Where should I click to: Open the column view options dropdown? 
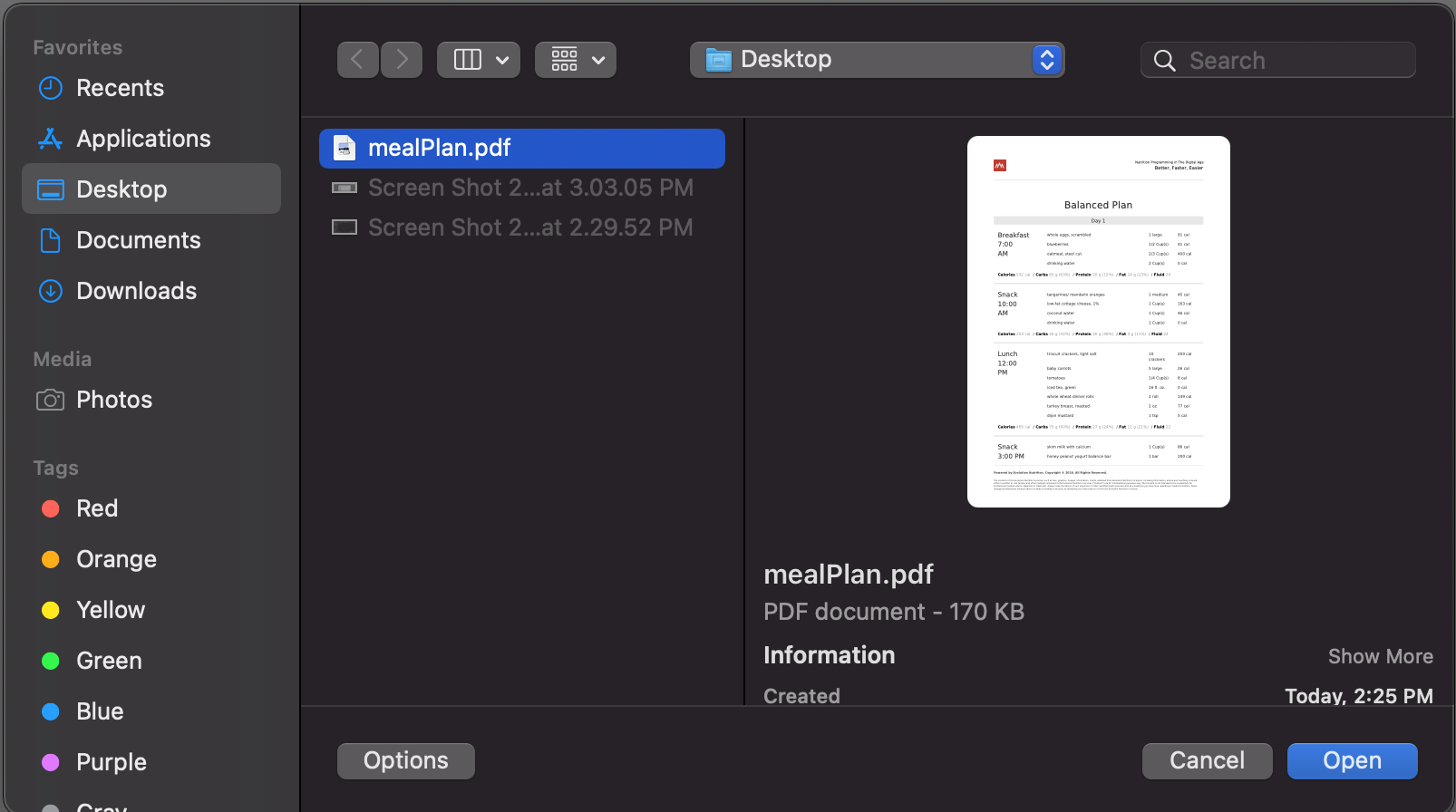click(x=479, y=60)
